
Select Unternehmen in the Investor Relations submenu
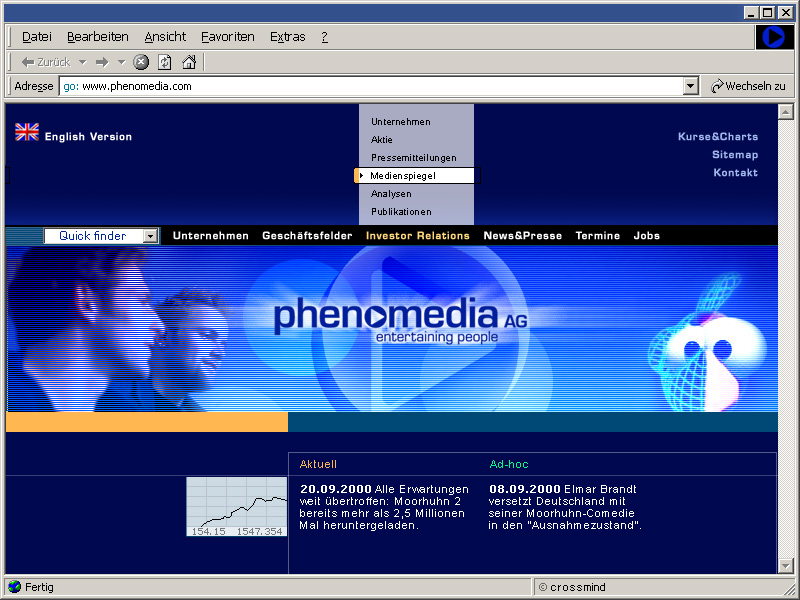coord(401,122)
